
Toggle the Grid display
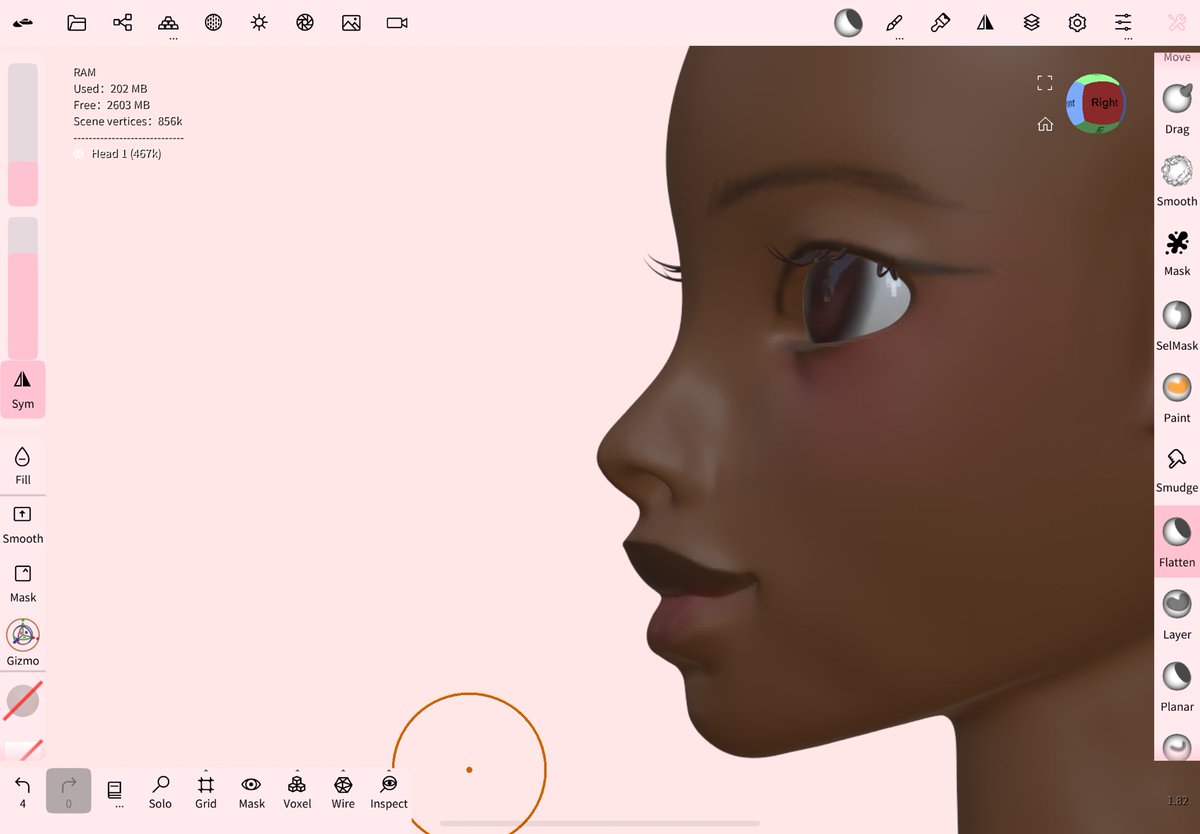coord(206,791)
